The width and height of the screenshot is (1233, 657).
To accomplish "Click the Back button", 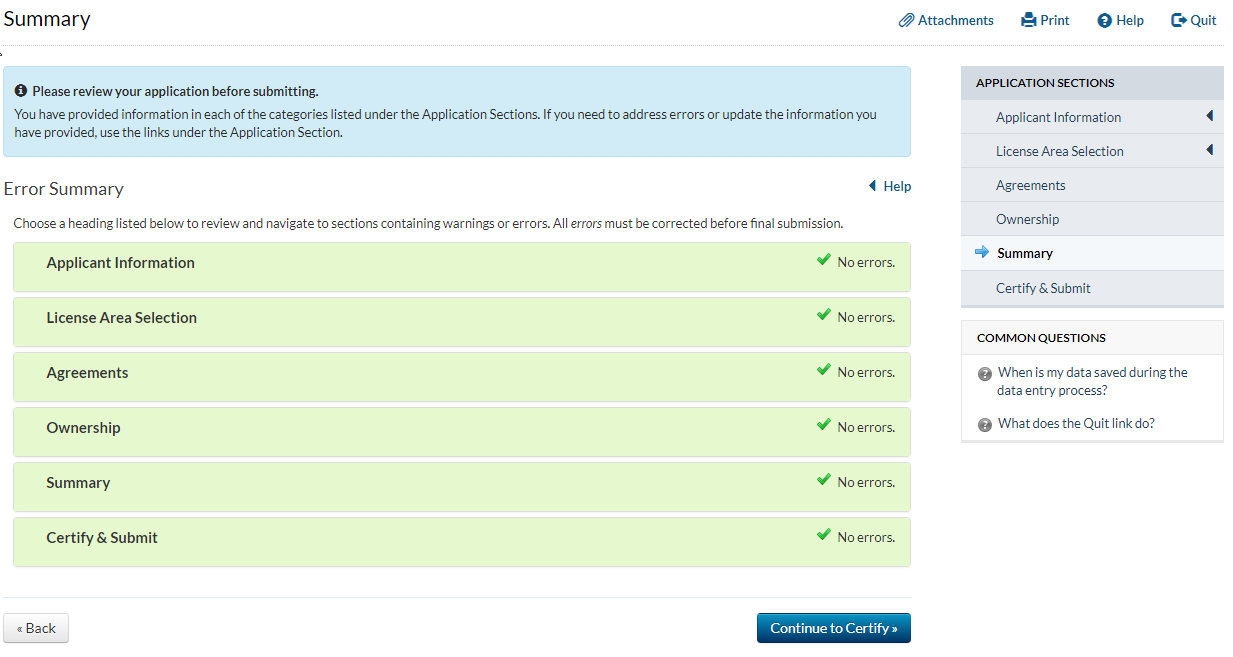I will coord(36,628).
